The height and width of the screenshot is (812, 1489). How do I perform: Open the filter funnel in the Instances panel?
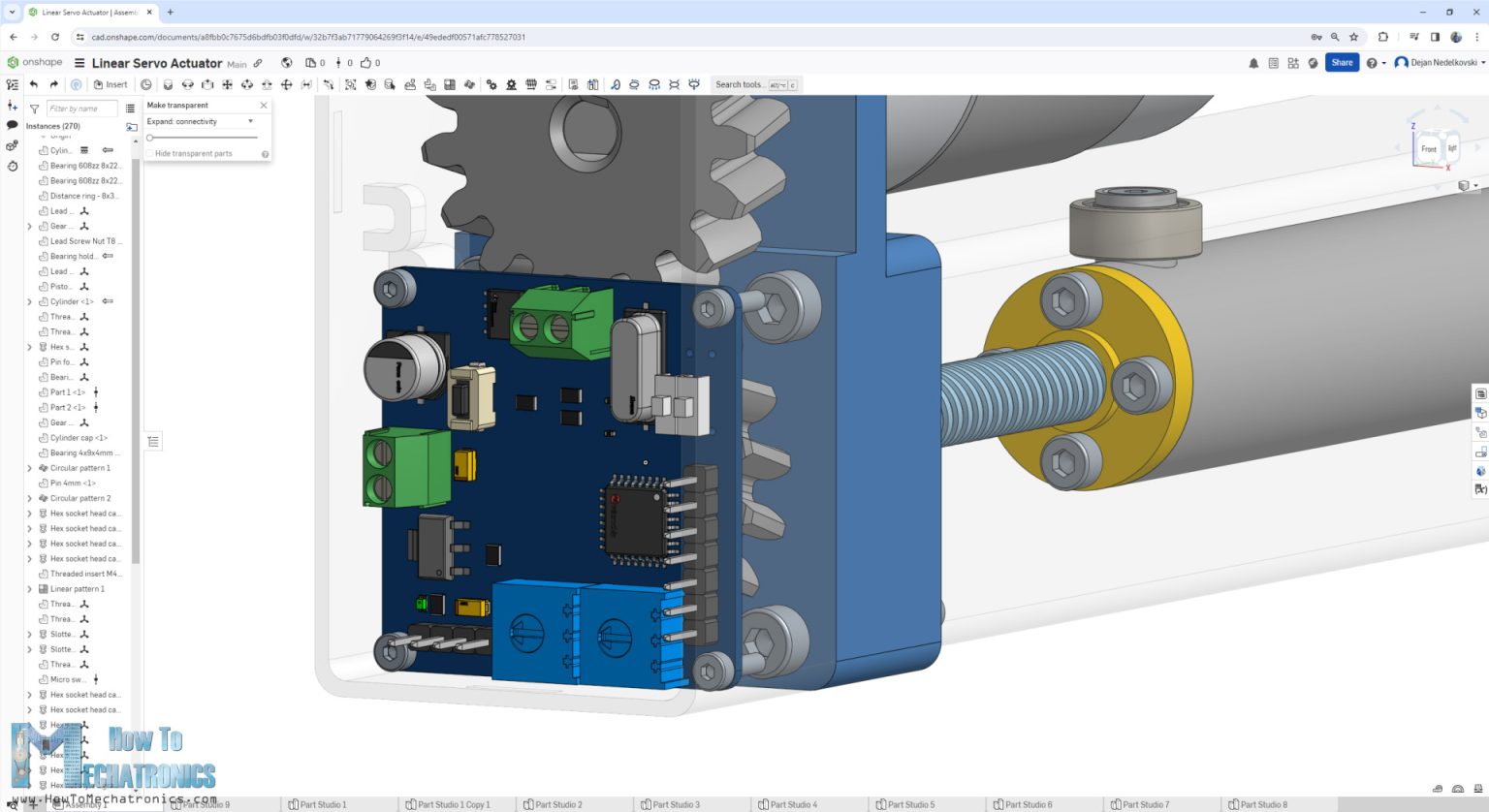pos(34,108)
